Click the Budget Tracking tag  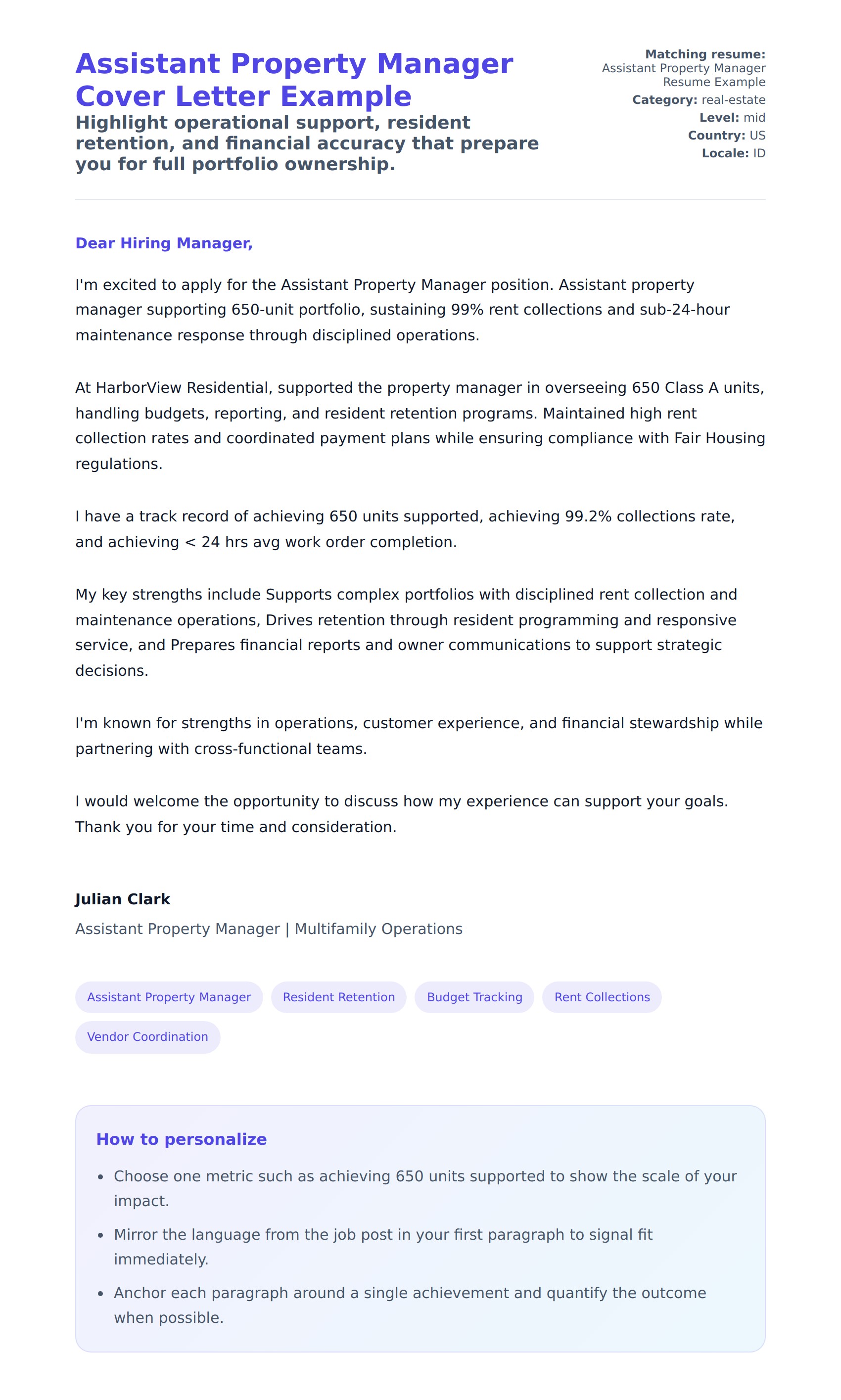pyautogui.click(x=474, y=997)
